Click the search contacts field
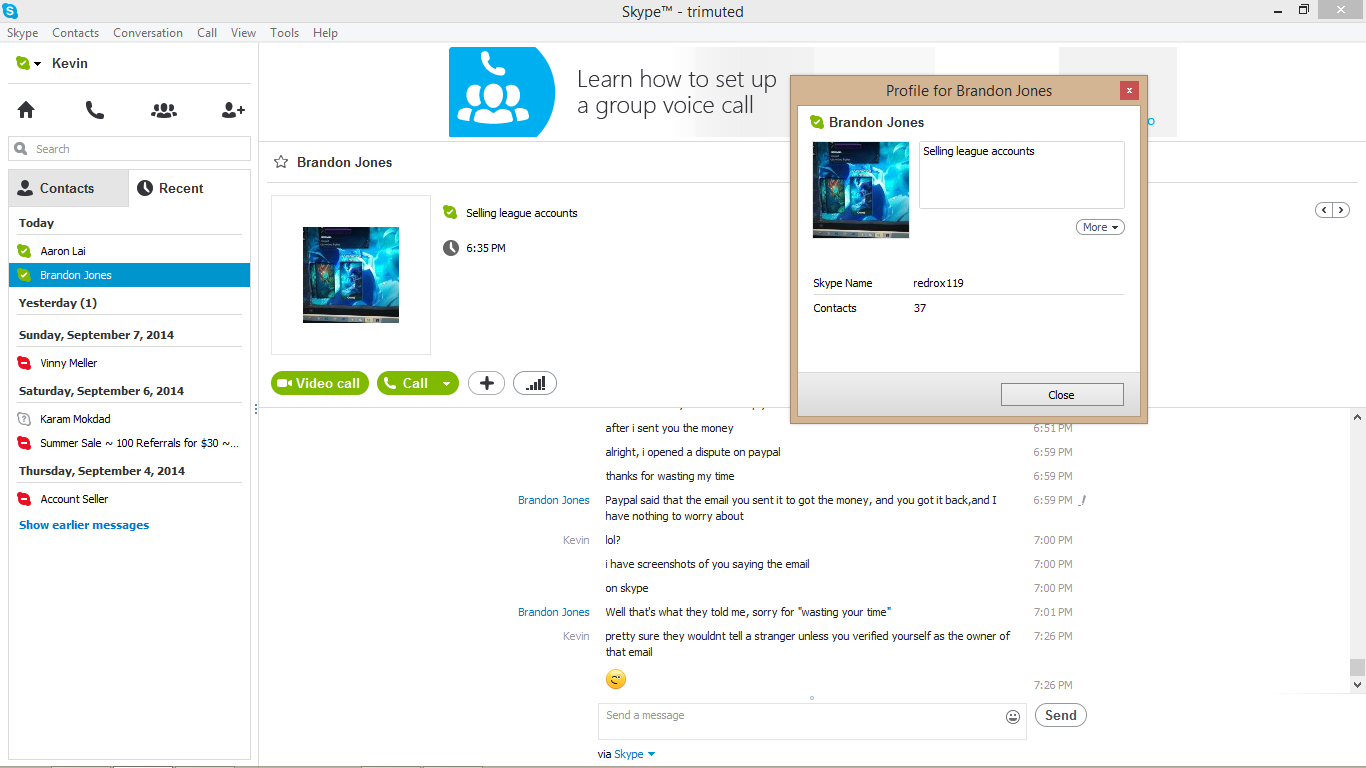 click(130, 149)
